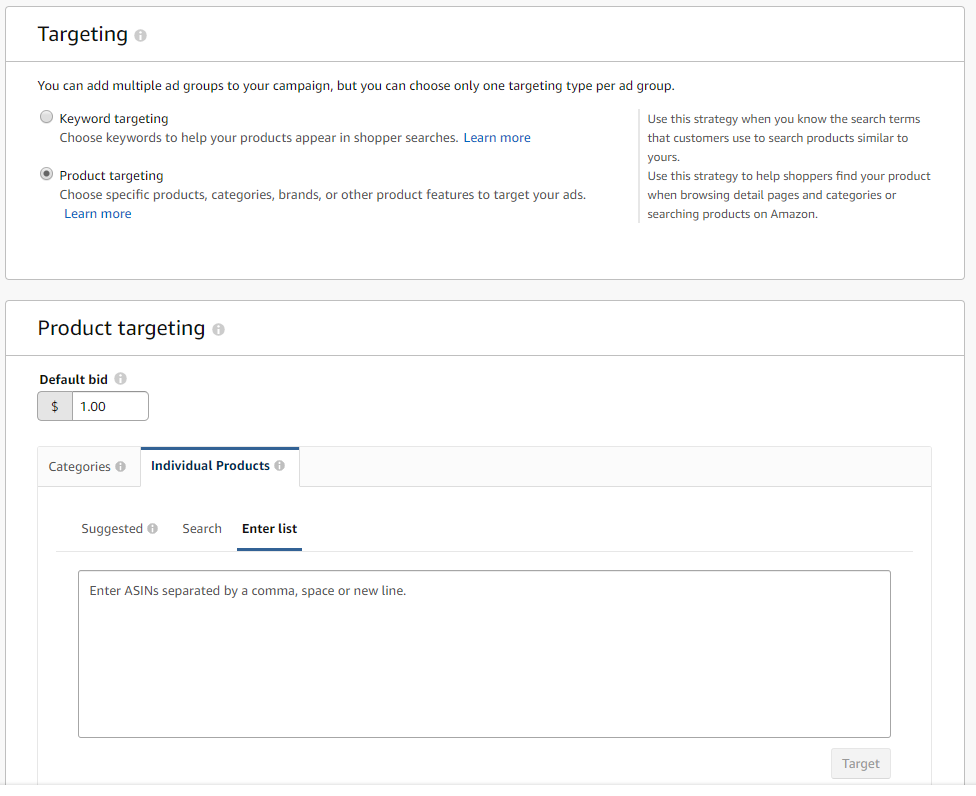Viewport: 976px width, 796px height.
Task: Focus the Enter ASINs text area
Action: pos(484,654)
